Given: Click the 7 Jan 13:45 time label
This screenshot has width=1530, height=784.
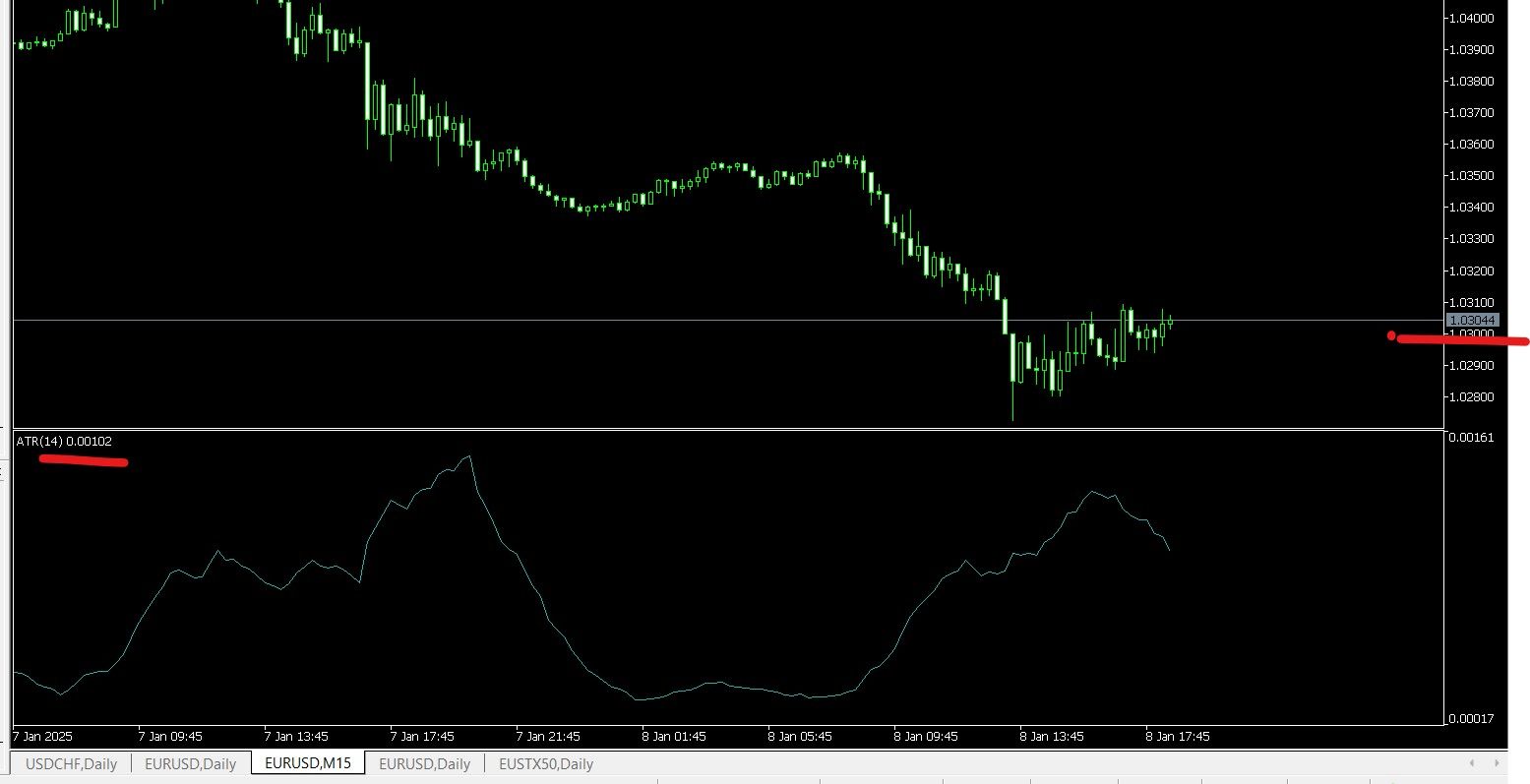Looking at the screenshot, I should 296,736.
